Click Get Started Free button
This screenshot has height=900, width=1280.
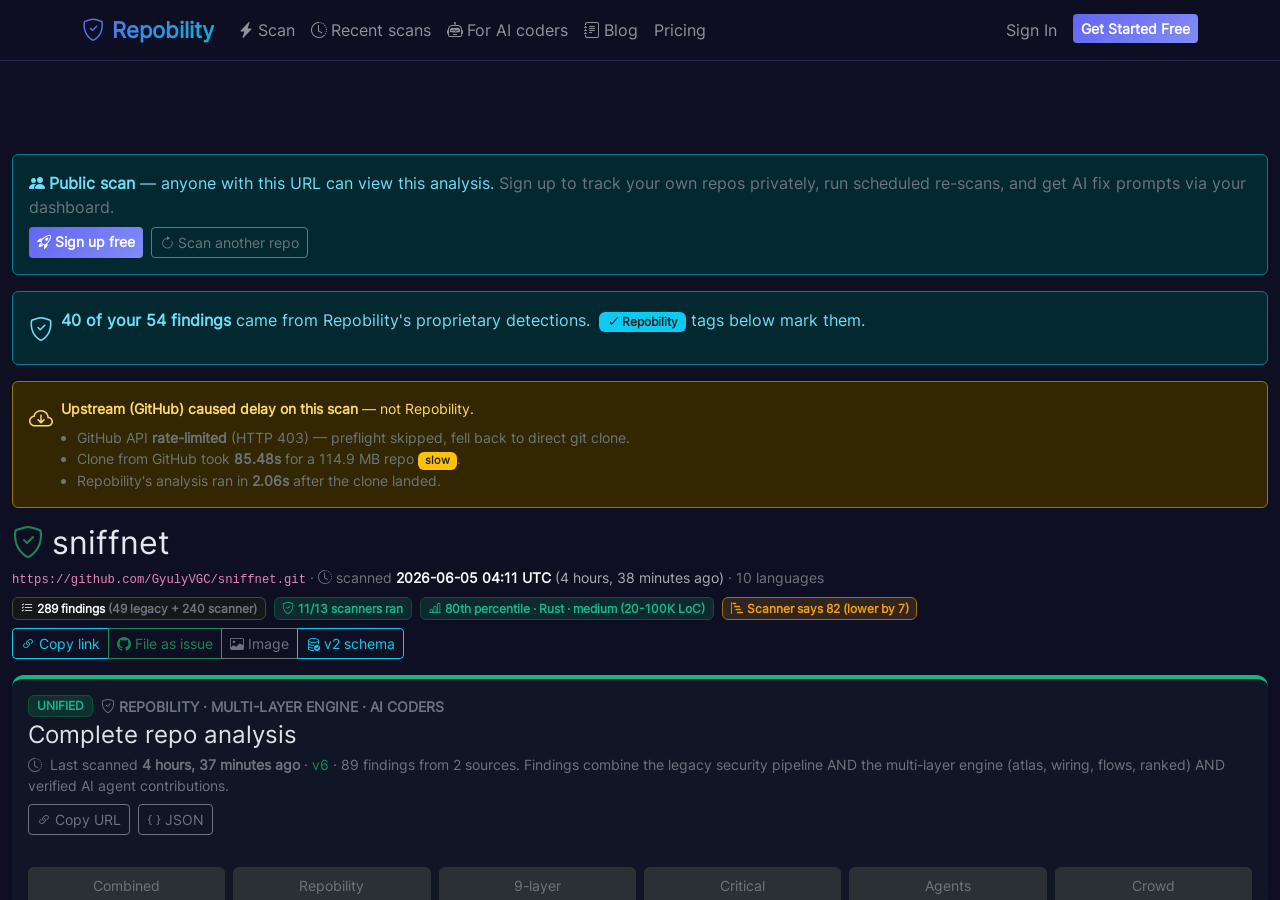point(1135,29)
